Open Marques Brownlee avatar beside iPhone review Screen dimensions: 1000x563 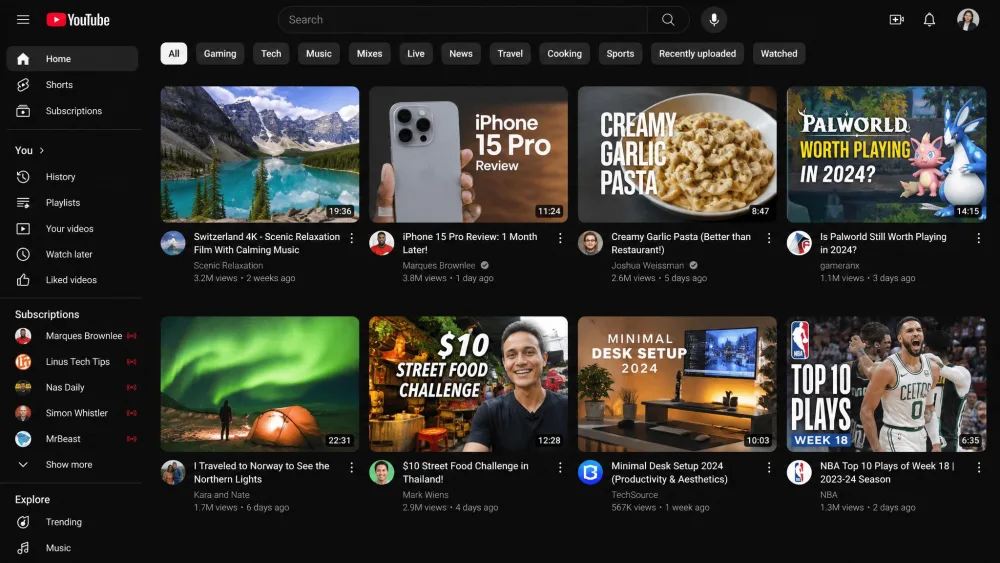click(381, 243)
